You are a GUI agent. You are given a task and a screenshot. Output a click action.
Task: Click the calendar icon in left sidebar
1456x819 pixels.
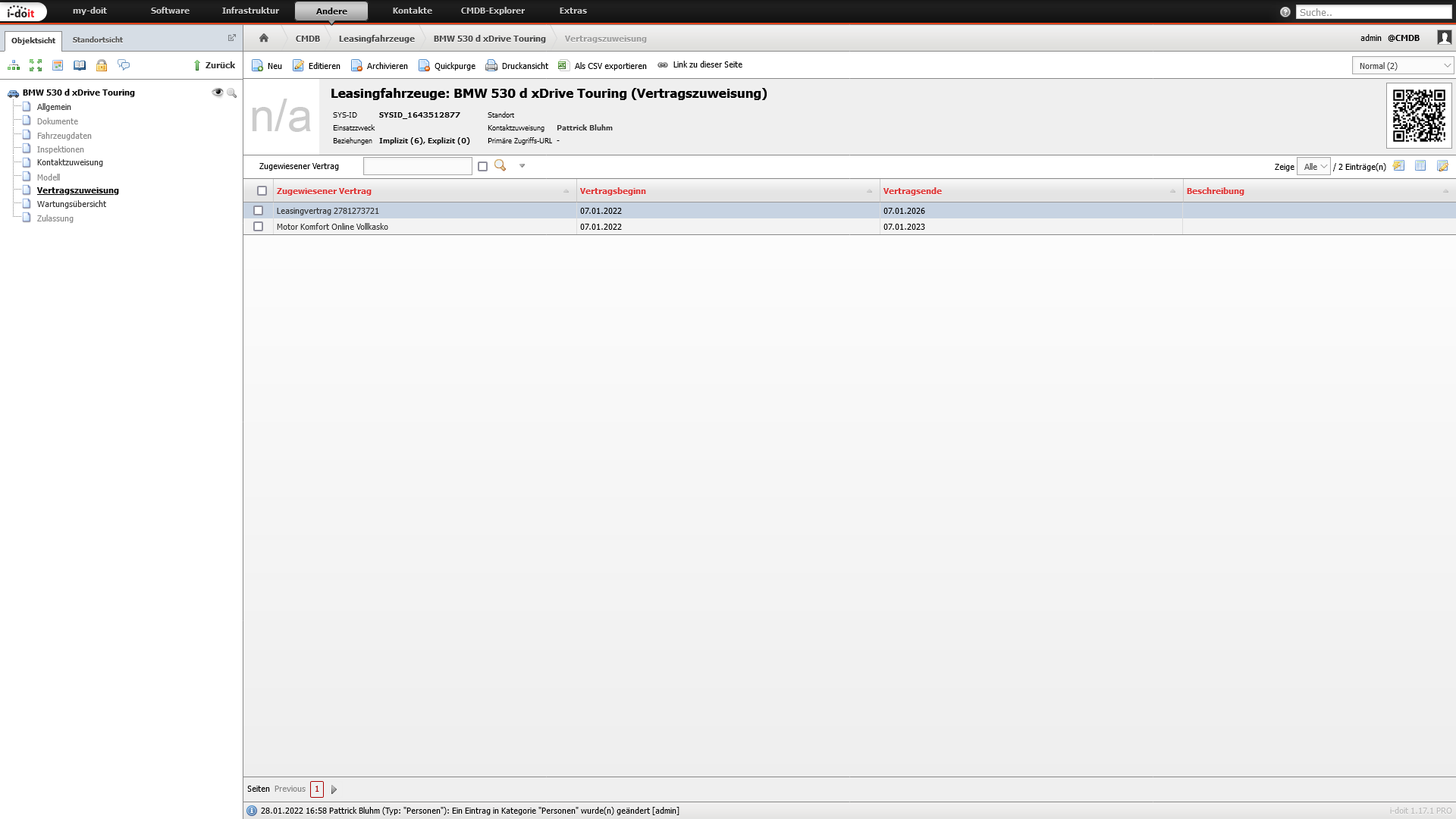58,65
